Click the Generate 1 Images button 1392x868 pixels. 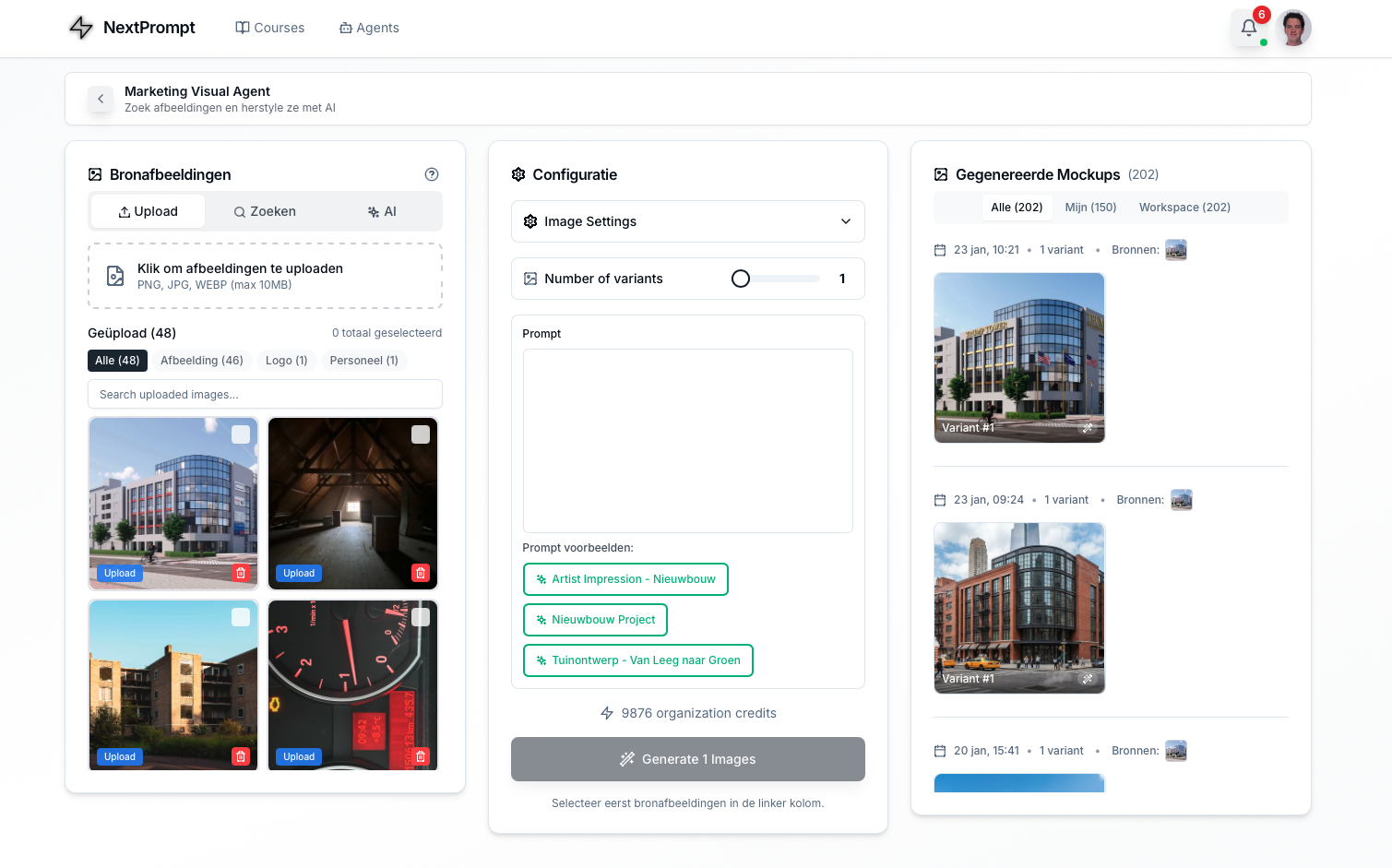(687, 759)
